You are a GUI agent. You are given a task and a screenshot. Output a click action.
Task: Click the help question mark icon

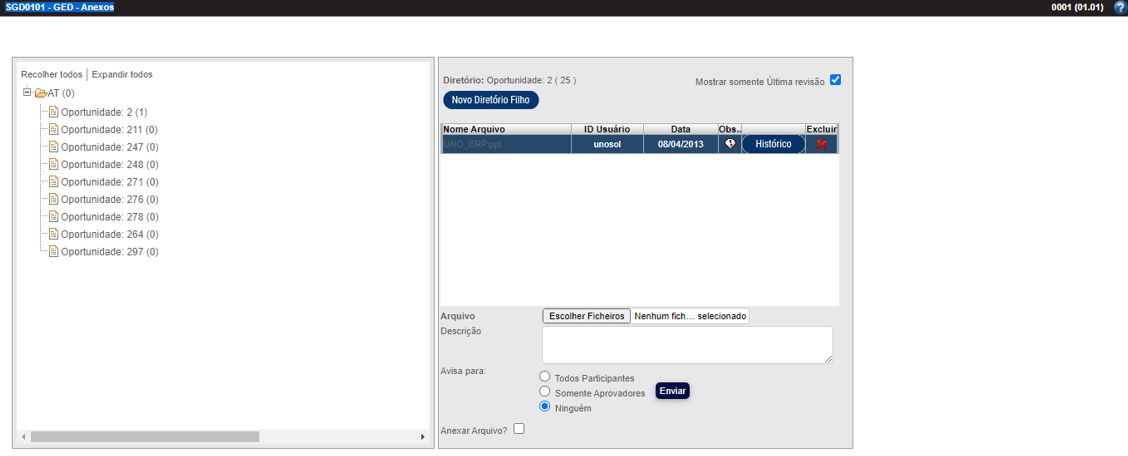click(x=1119, y=7)
